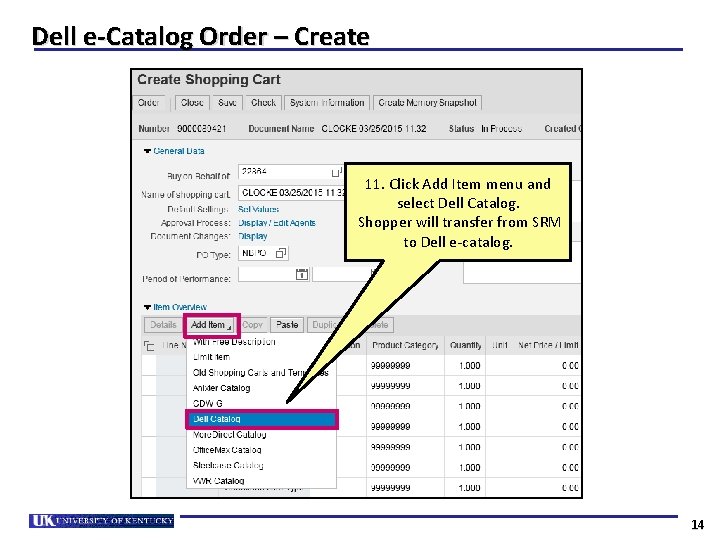Collapse the General Data section
The height and width of the screenshot is (540, 720).
click(x=147, y=151)
